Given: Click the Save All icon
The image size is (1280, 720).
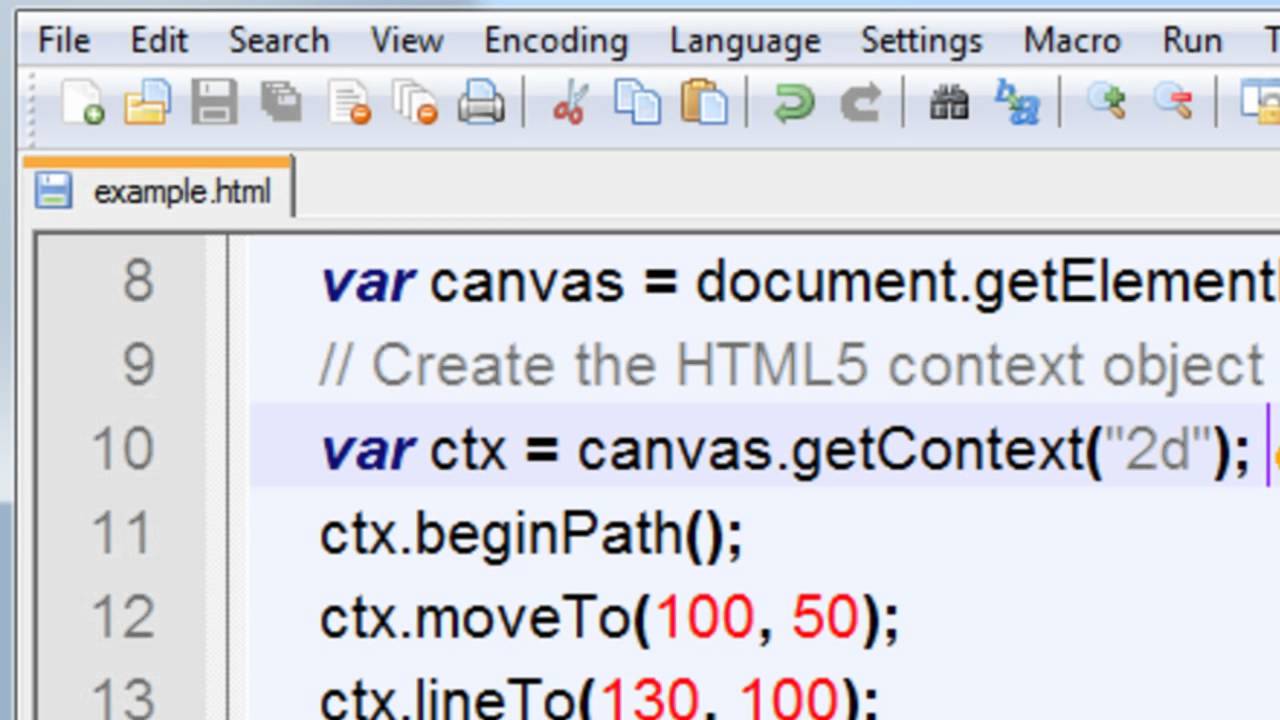Looking at the screenshot, I should (x=281, y=102).
